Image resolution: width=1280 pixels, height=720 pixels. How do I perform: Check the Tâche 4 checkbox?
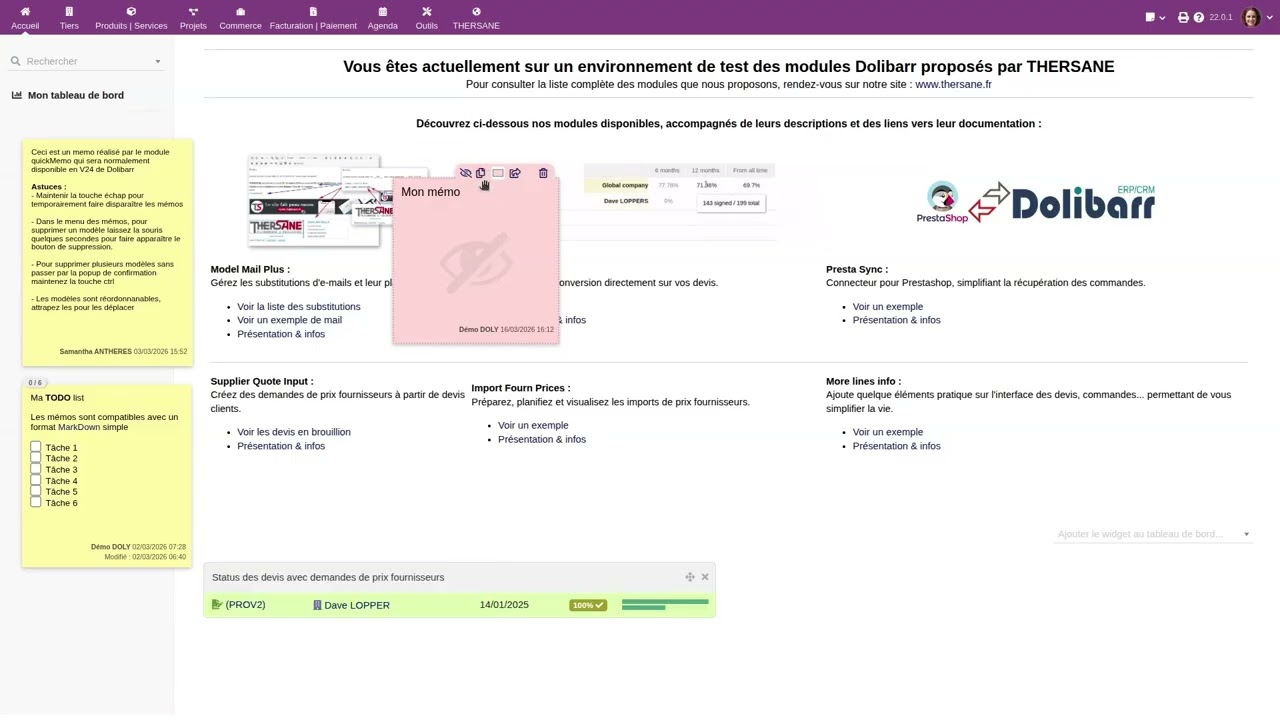[x=36, y=480]
